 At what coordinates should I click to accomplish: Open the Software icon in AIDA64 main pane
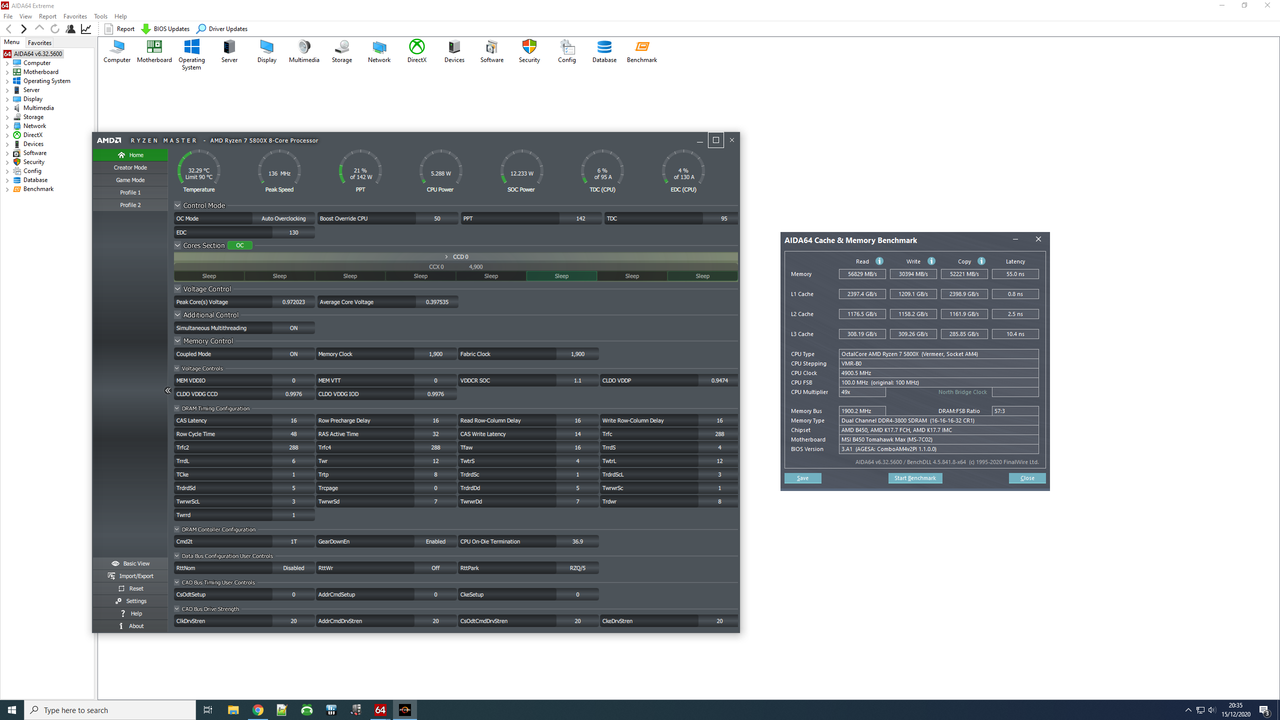(492, 47)
